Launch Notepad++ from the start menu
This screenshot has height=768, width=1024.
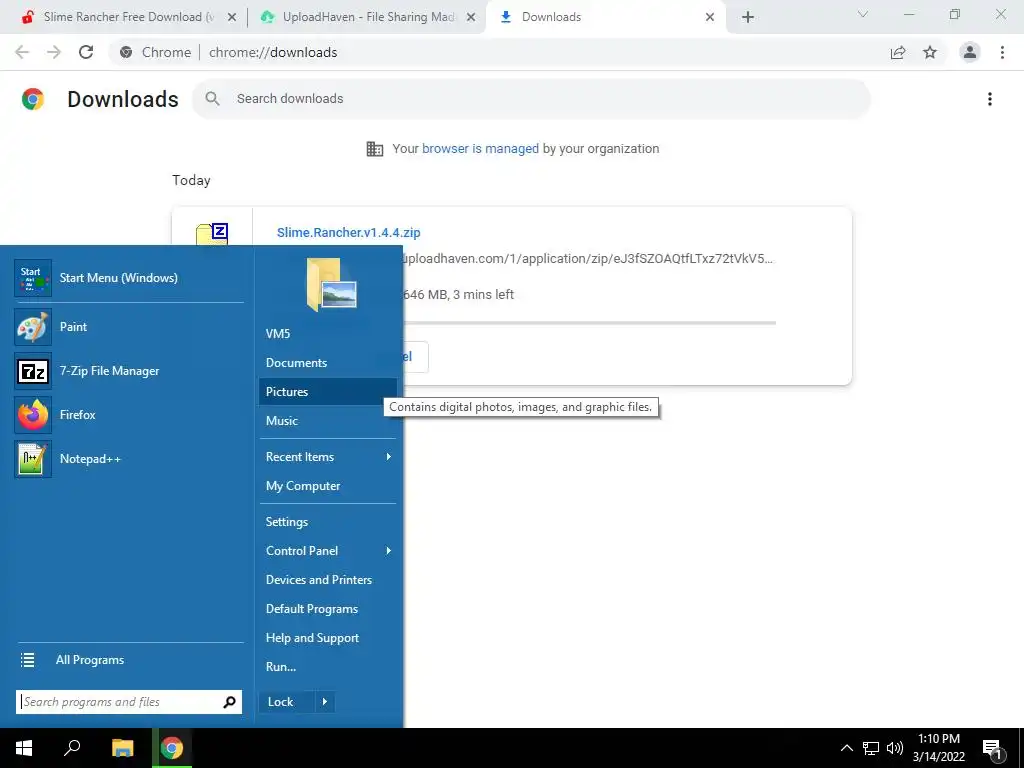[x=129, y=458]
